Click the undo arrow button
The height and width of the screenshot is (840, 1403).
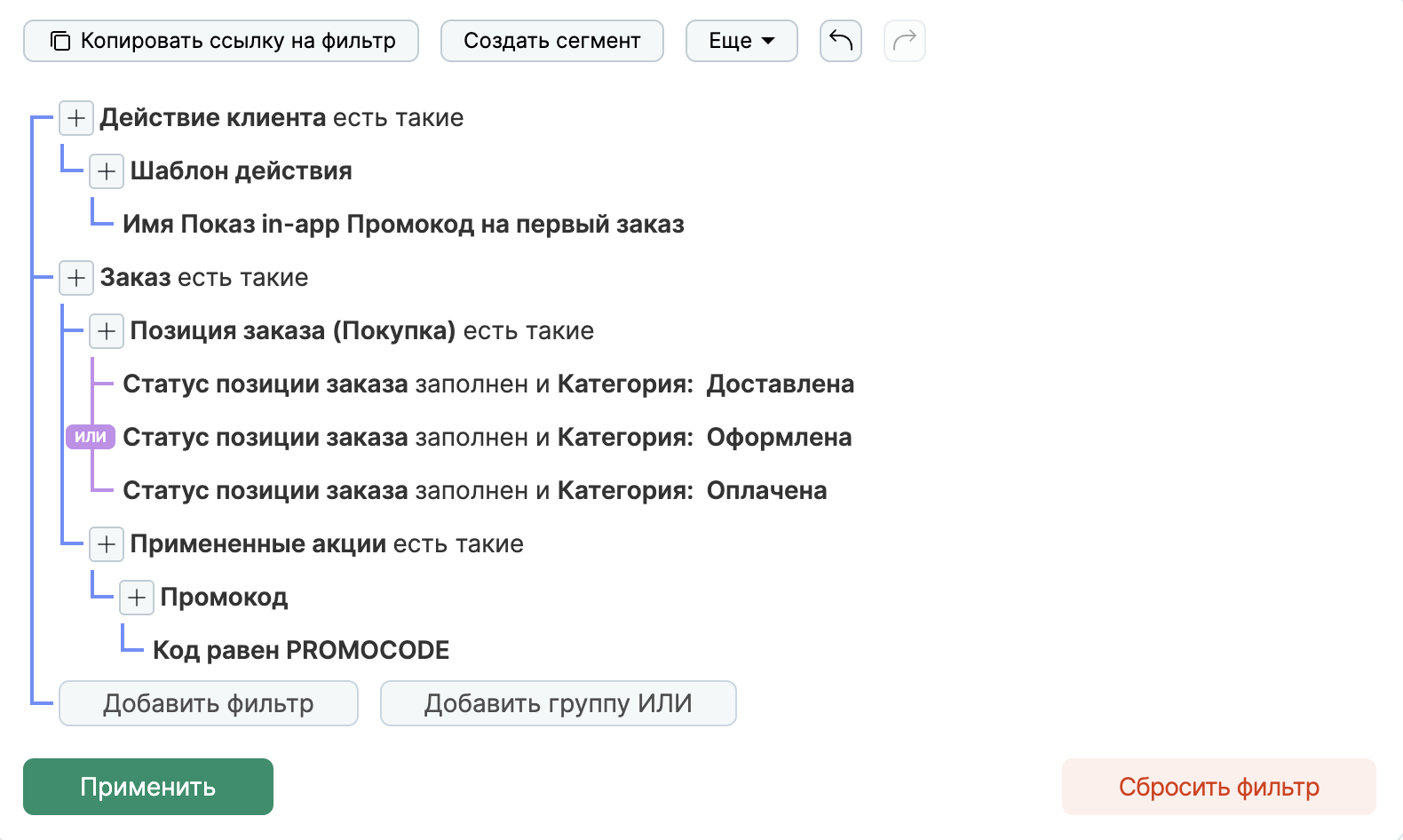[x=840, y=41]
